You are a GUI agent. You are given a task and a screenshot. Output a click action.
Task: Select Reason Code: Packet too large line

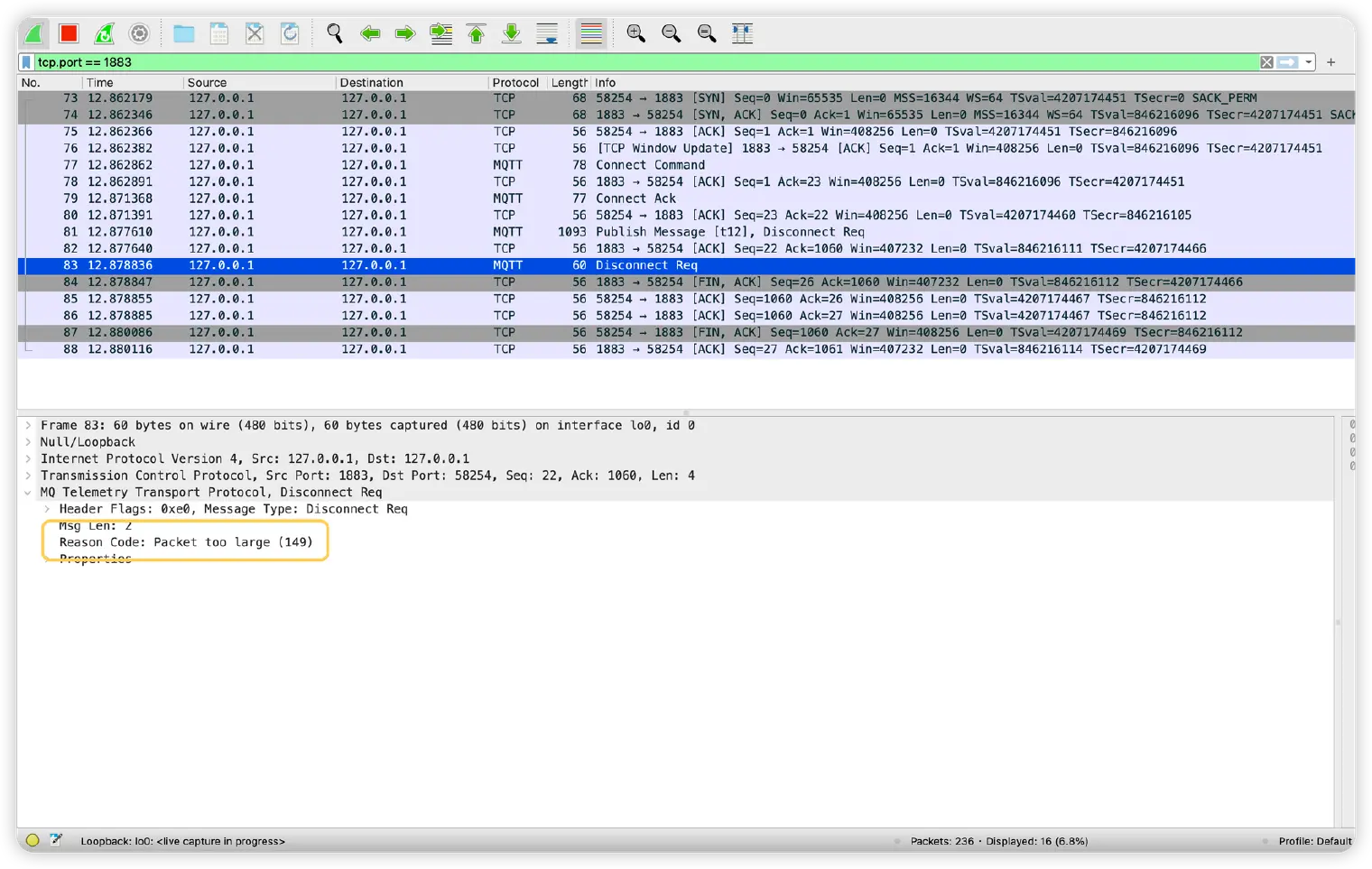[186, 542]
